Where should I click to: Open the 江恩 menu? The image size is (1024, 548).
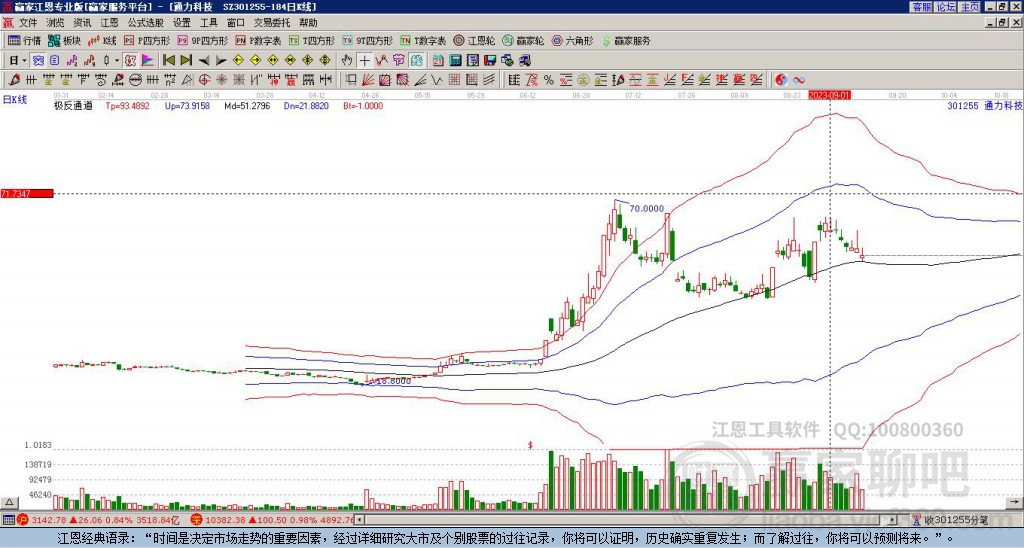(x=110, y=23)
